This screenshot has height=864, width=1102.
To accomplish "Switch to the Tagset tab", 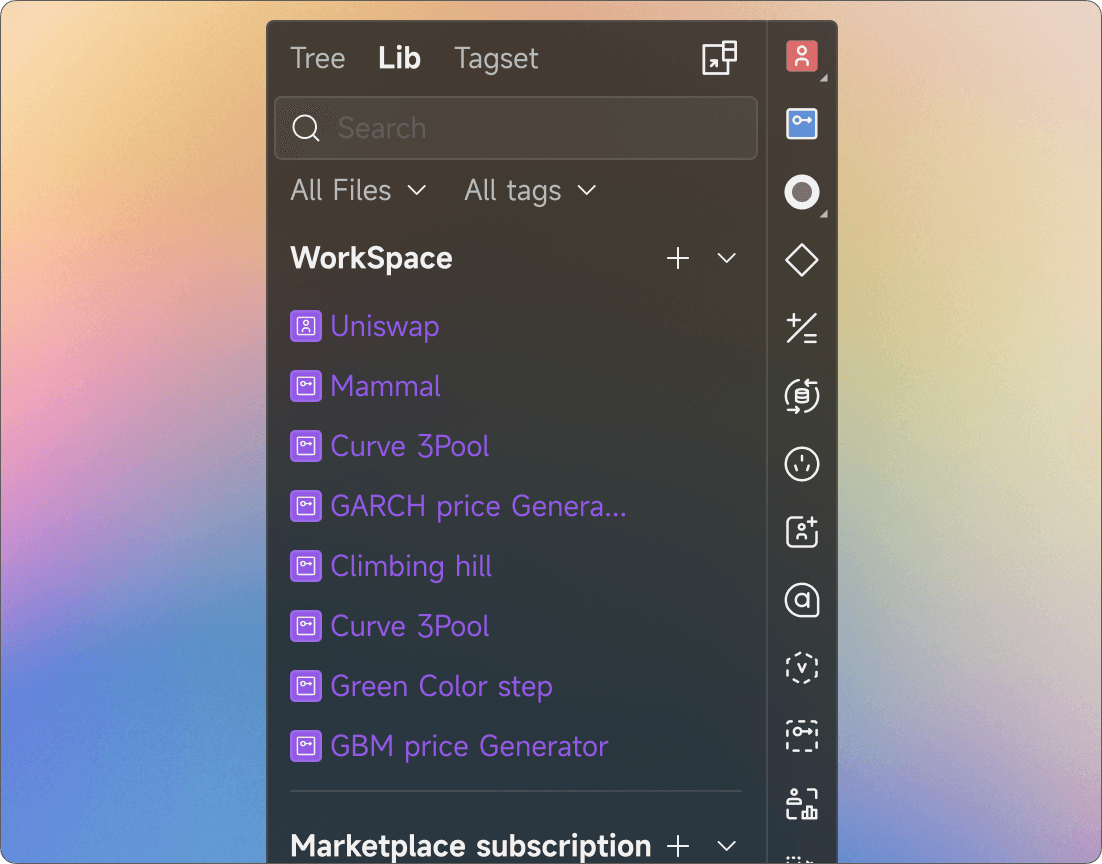I will pos(496,58).
